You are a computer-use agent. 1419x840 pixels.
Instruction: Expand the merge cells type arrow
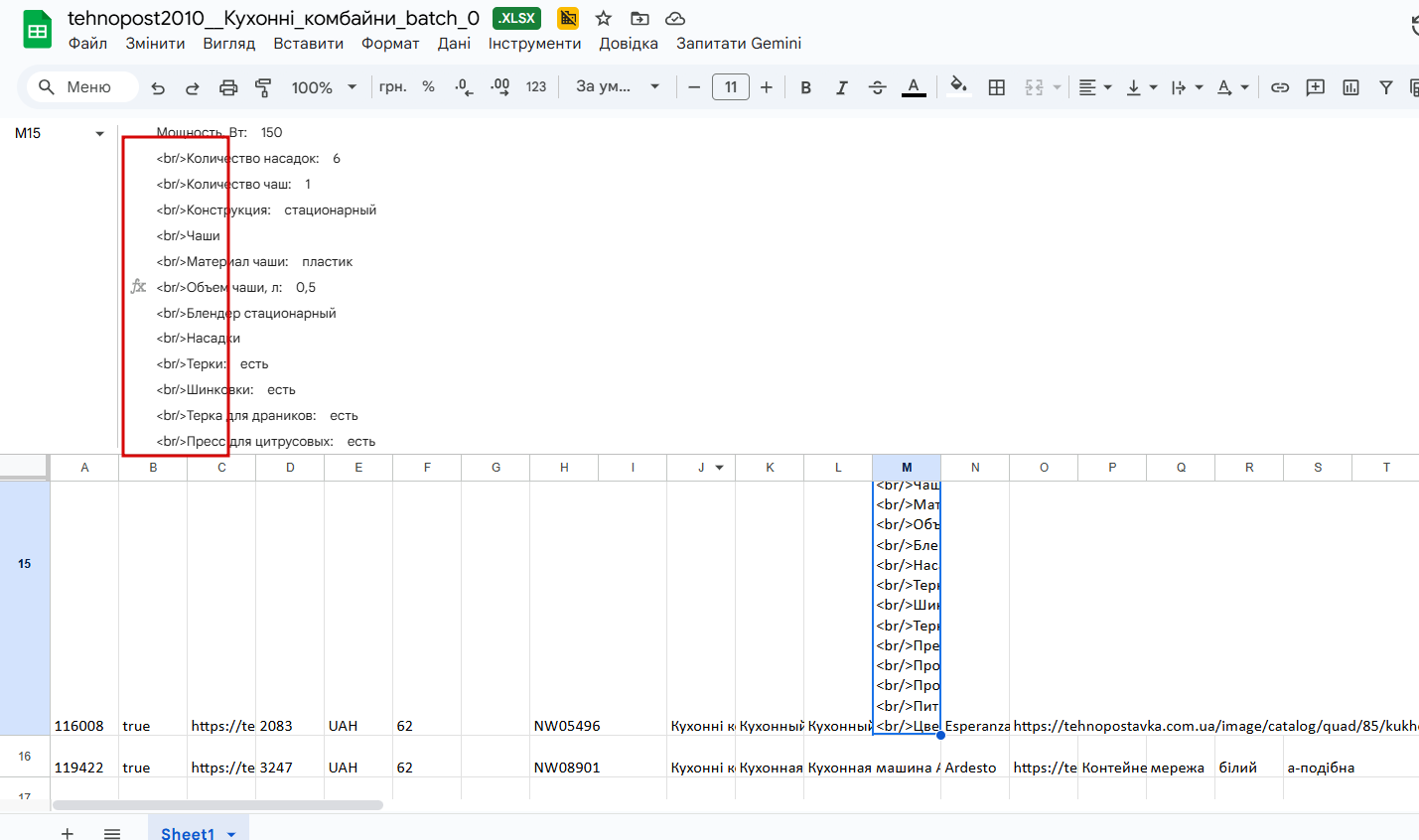coord(1058,87)
